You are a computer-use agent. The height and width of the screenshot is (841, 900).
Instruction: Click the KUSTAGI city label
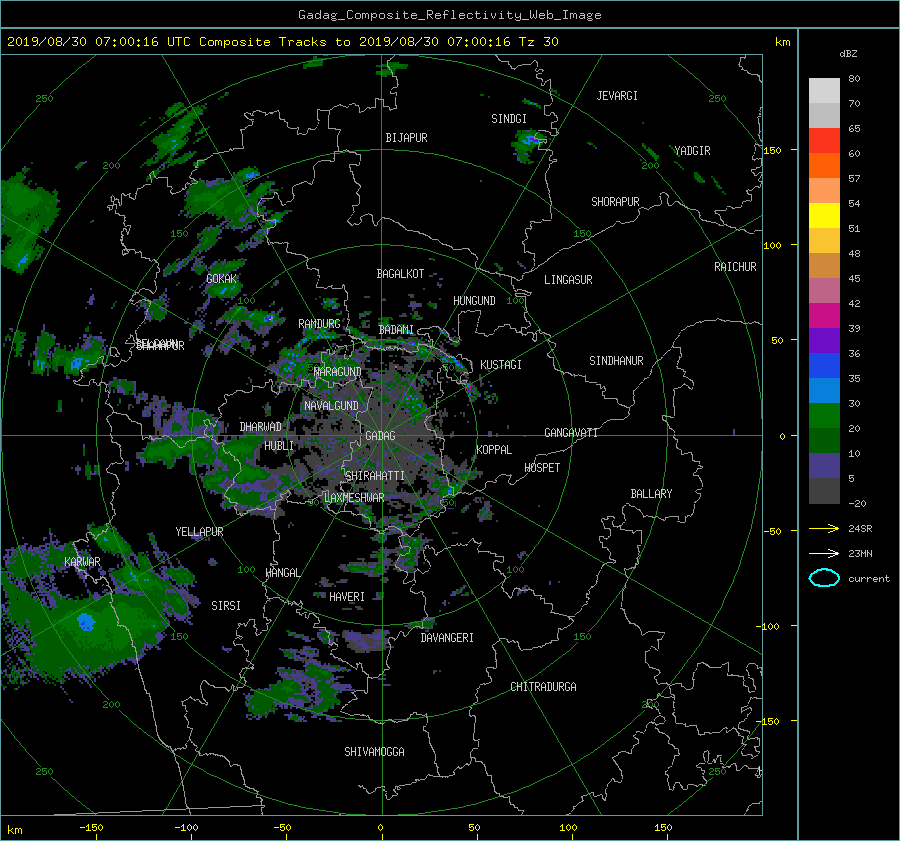[501, 365]
